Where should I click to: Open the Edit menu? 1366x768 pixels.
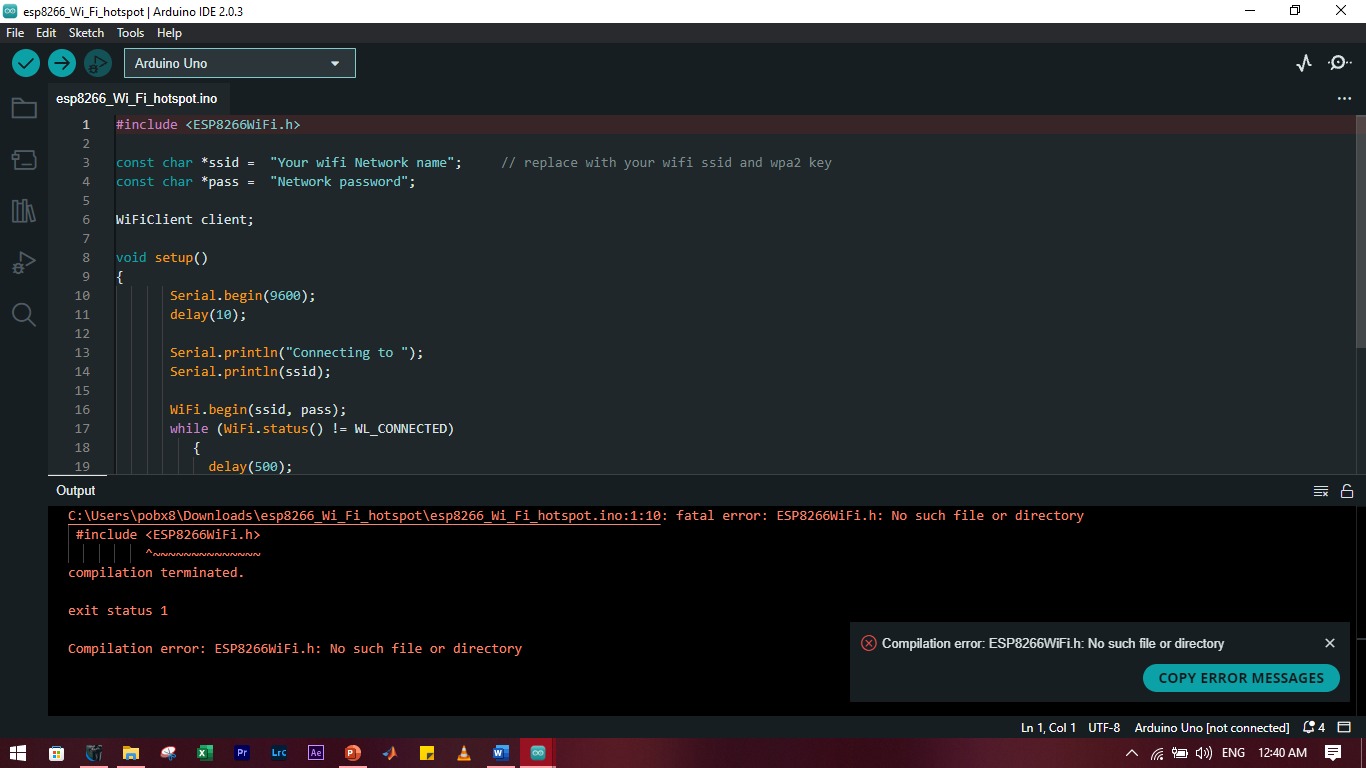point(46,33)
